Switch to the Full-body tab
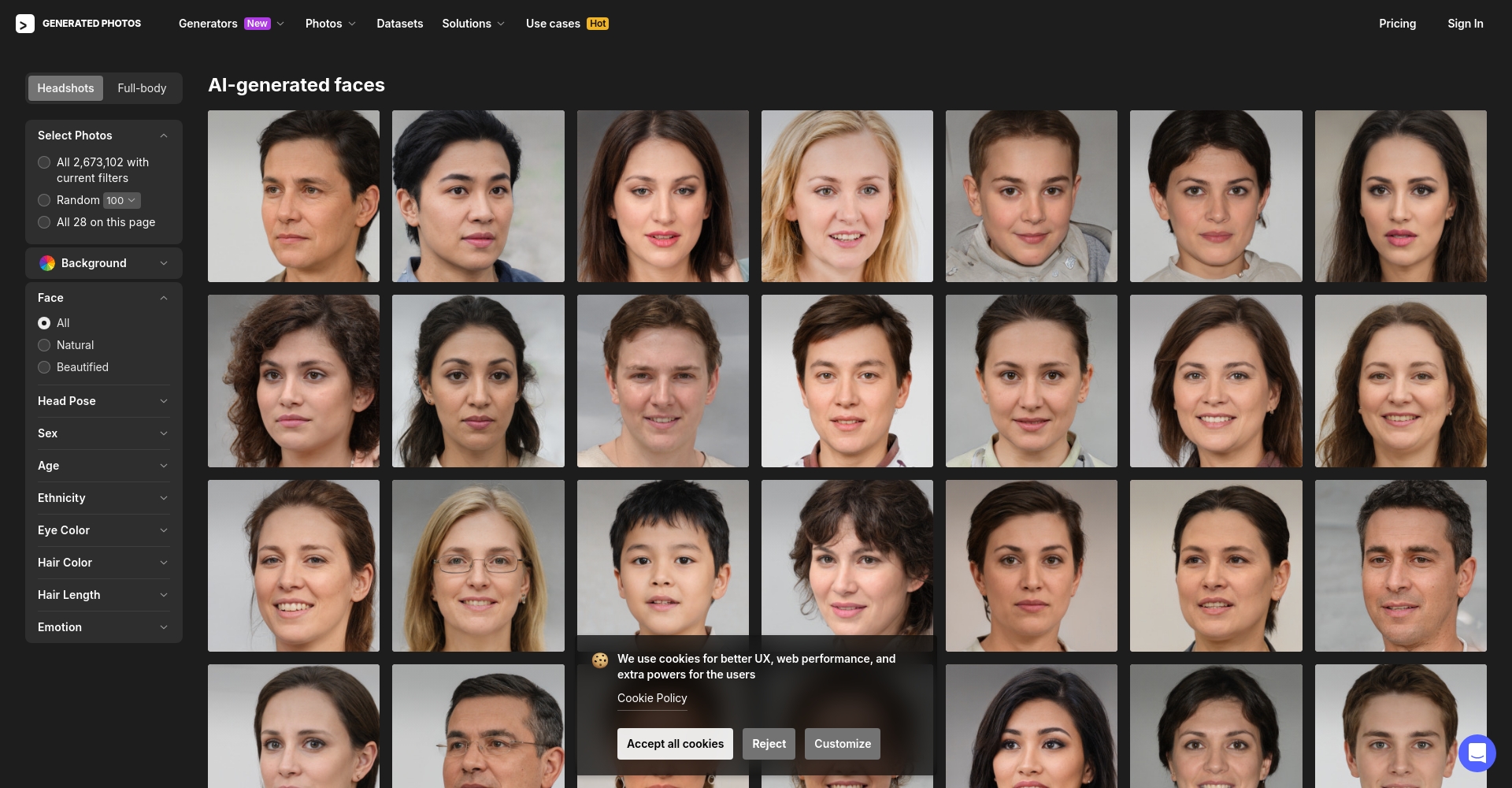 (142, 88)
